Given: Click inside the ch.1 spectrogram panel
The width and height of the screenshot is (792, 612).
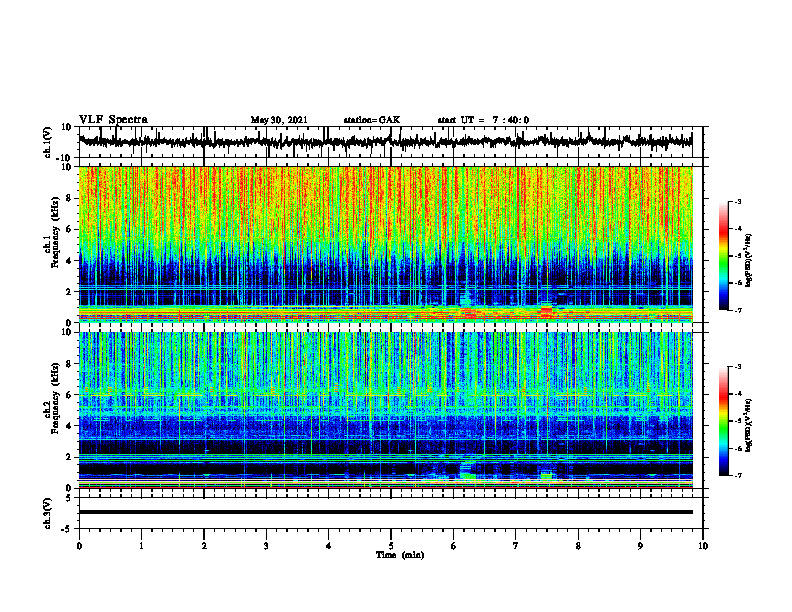Looking at the screenshot, I should click(x=385, y=244).
